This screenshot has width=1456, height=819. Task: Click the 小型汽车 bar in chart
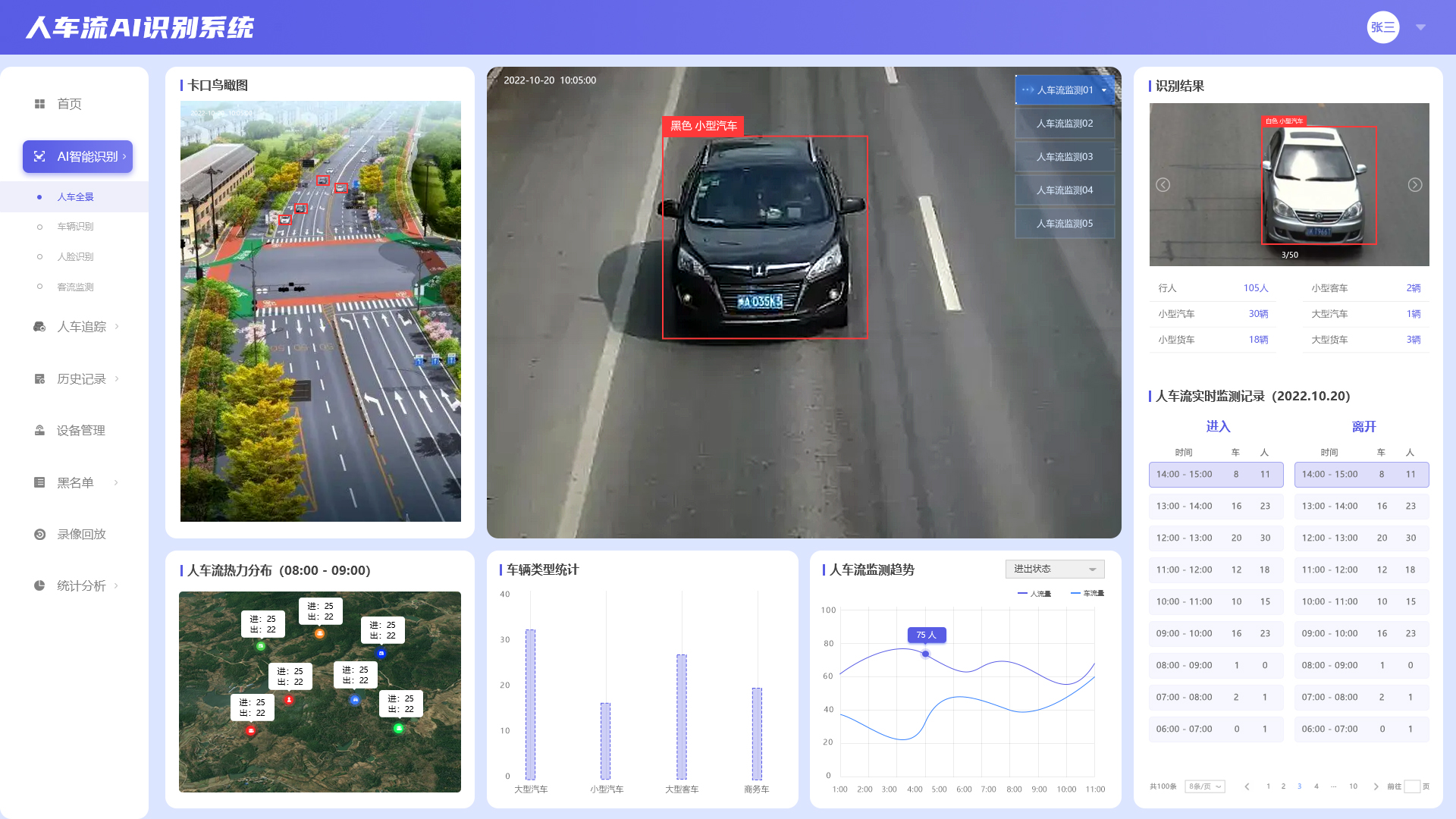(606, 741)
